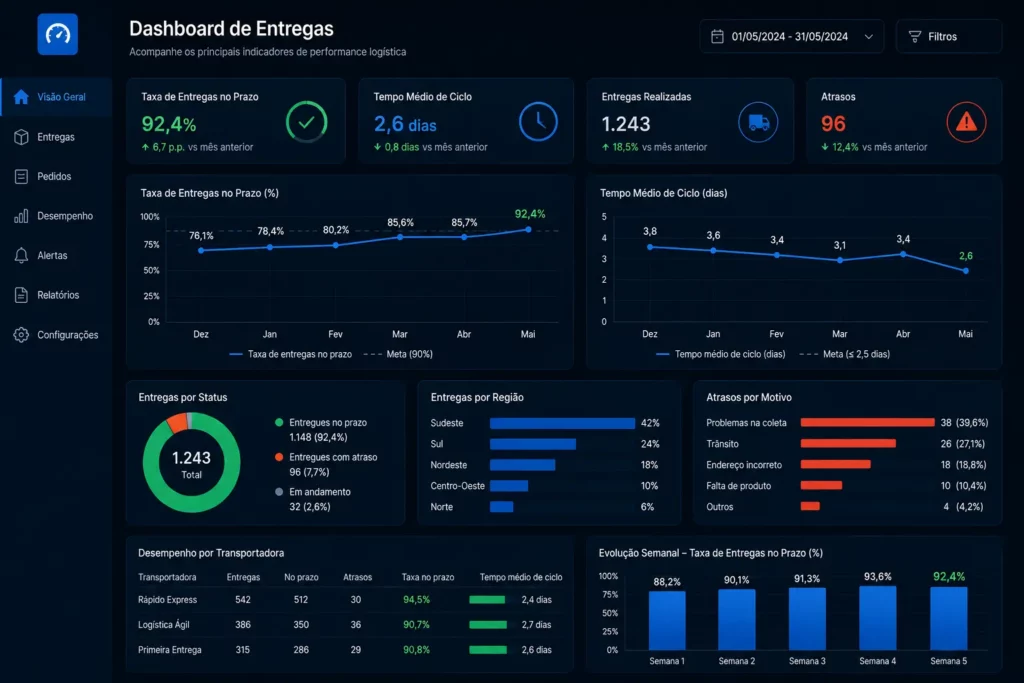Toggle the Meta (≤ 2,5 dias) legend
Image resolution: width=1024 pixels, height=683 pixels.
tap(845, 354)
